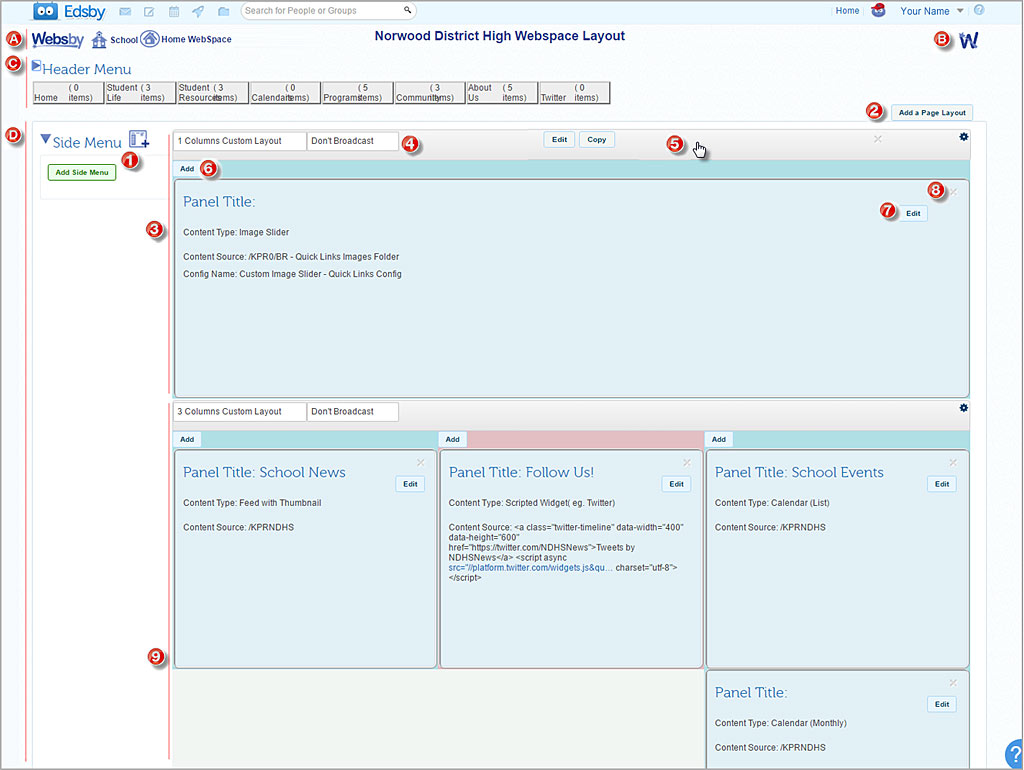Edit the School News panel
Viewport: 1024px width, 770px height.
pos(410,484)
